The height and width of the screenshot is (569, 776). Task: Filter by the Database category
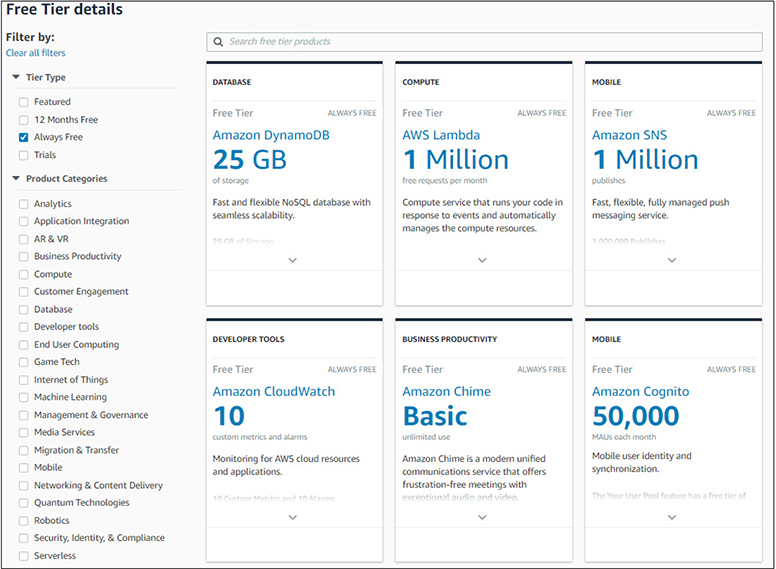coord(23,310)
